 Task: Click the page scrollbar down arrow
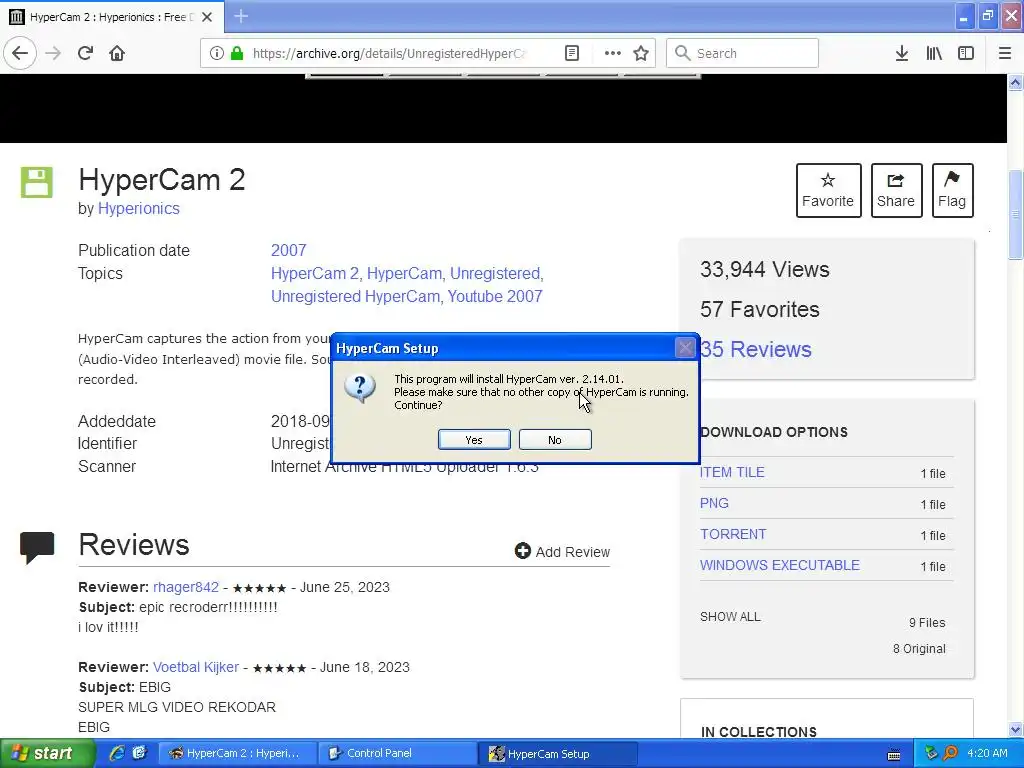click(1016, 729)
